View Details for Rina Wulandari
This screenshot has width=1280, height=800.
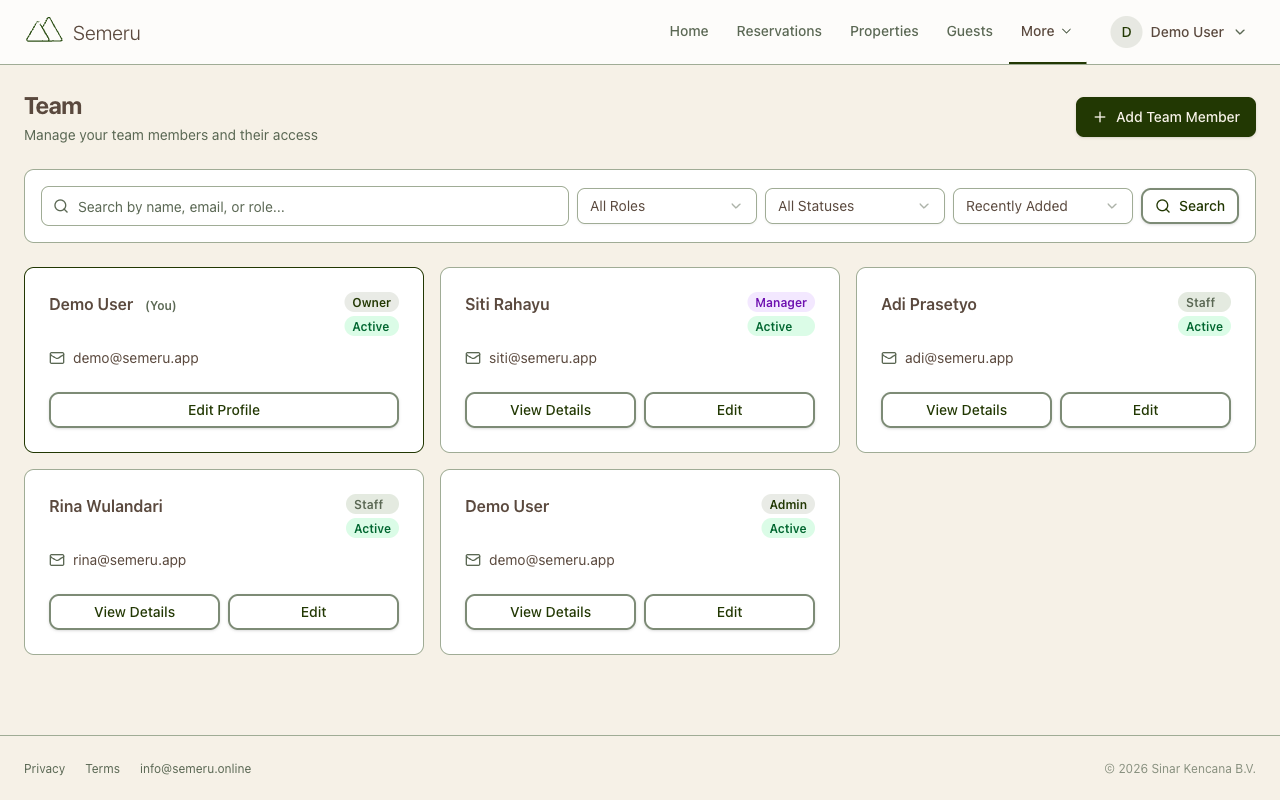[134, 612]
